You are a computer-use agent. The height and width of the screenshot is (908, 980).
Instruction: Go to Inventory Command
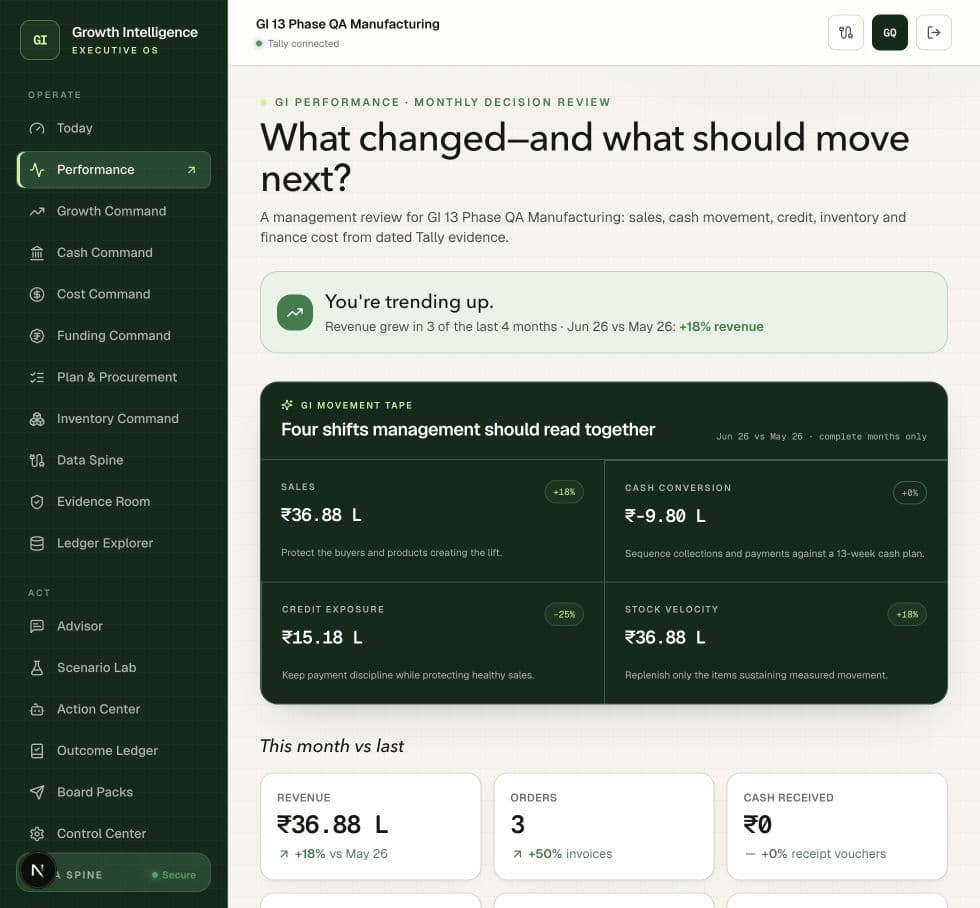[x=114, y=419]
